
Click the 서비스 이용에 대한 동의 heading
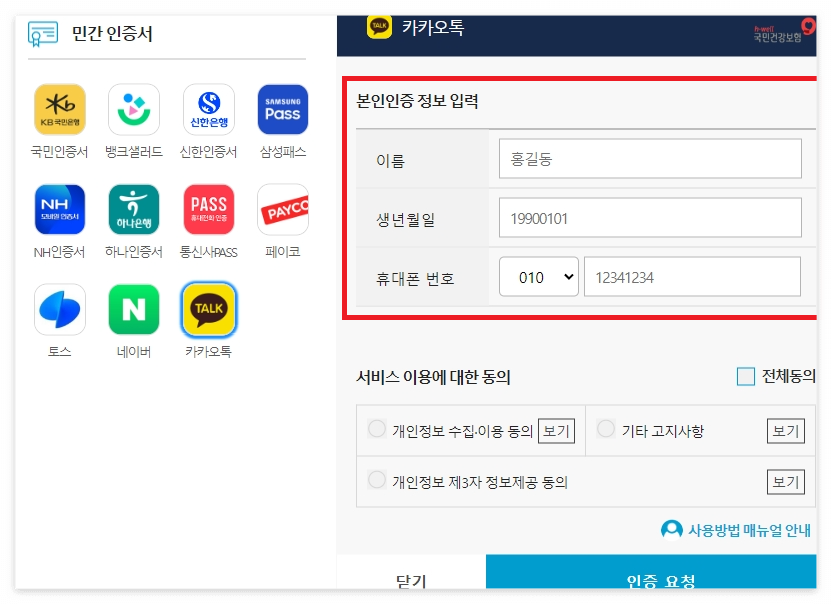pos(433,377)
